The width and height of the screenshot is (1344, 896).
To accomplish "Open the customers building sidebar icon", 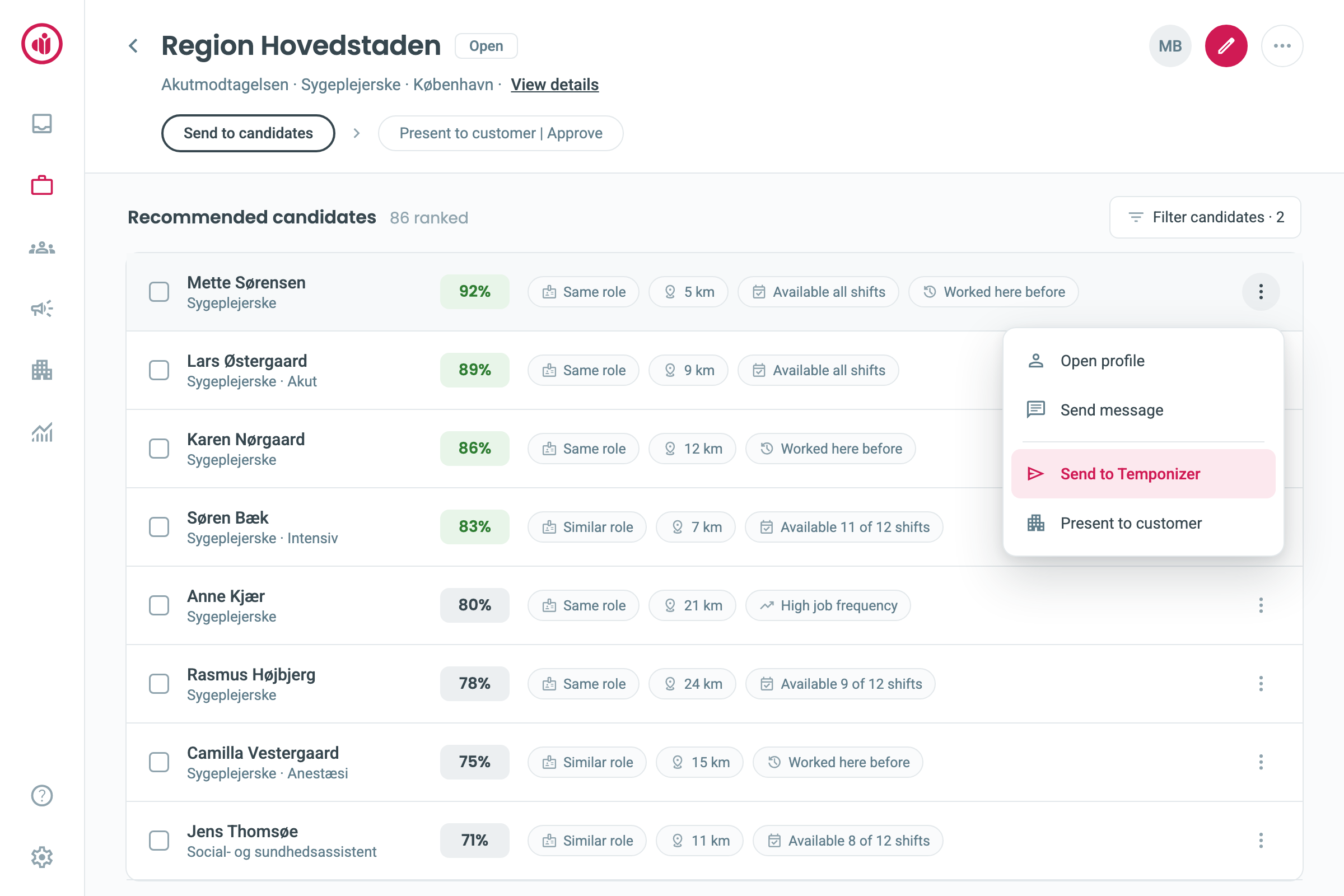I will pyautogui.click(x=41, y=370).
